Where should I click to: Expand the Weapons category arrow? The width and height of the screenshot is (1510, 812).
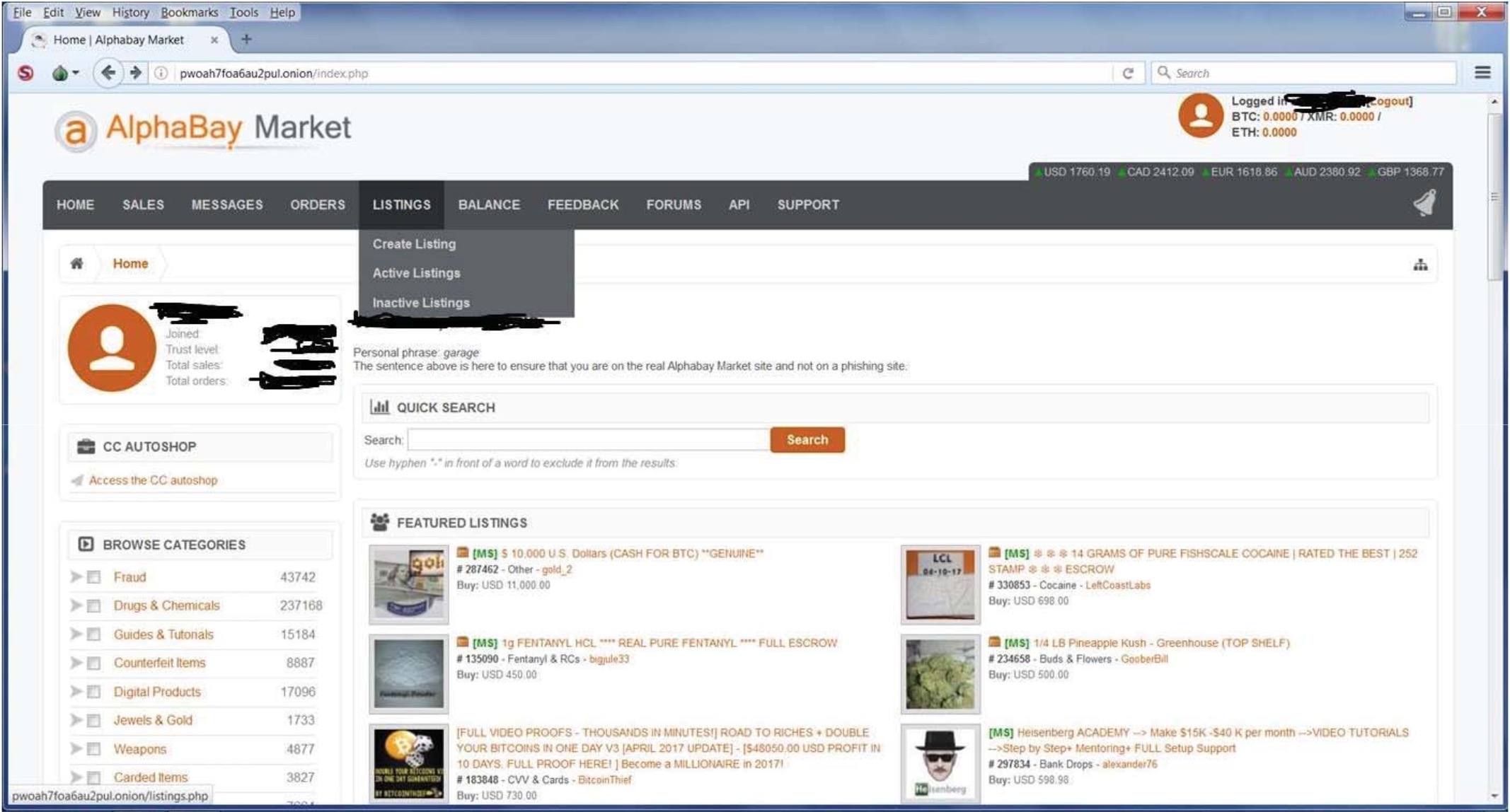pos(76,749)
